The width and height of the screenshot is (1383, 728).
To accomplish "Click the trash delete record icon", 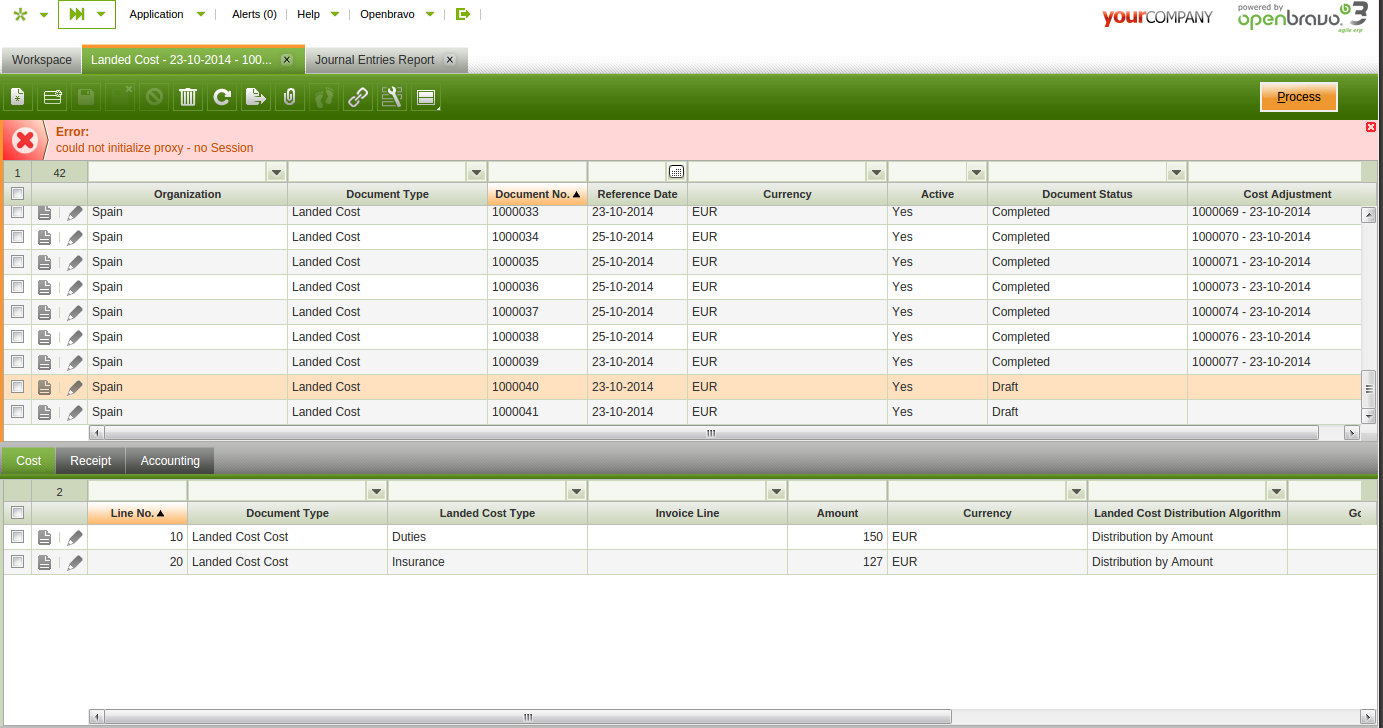I will pos(188,97).
